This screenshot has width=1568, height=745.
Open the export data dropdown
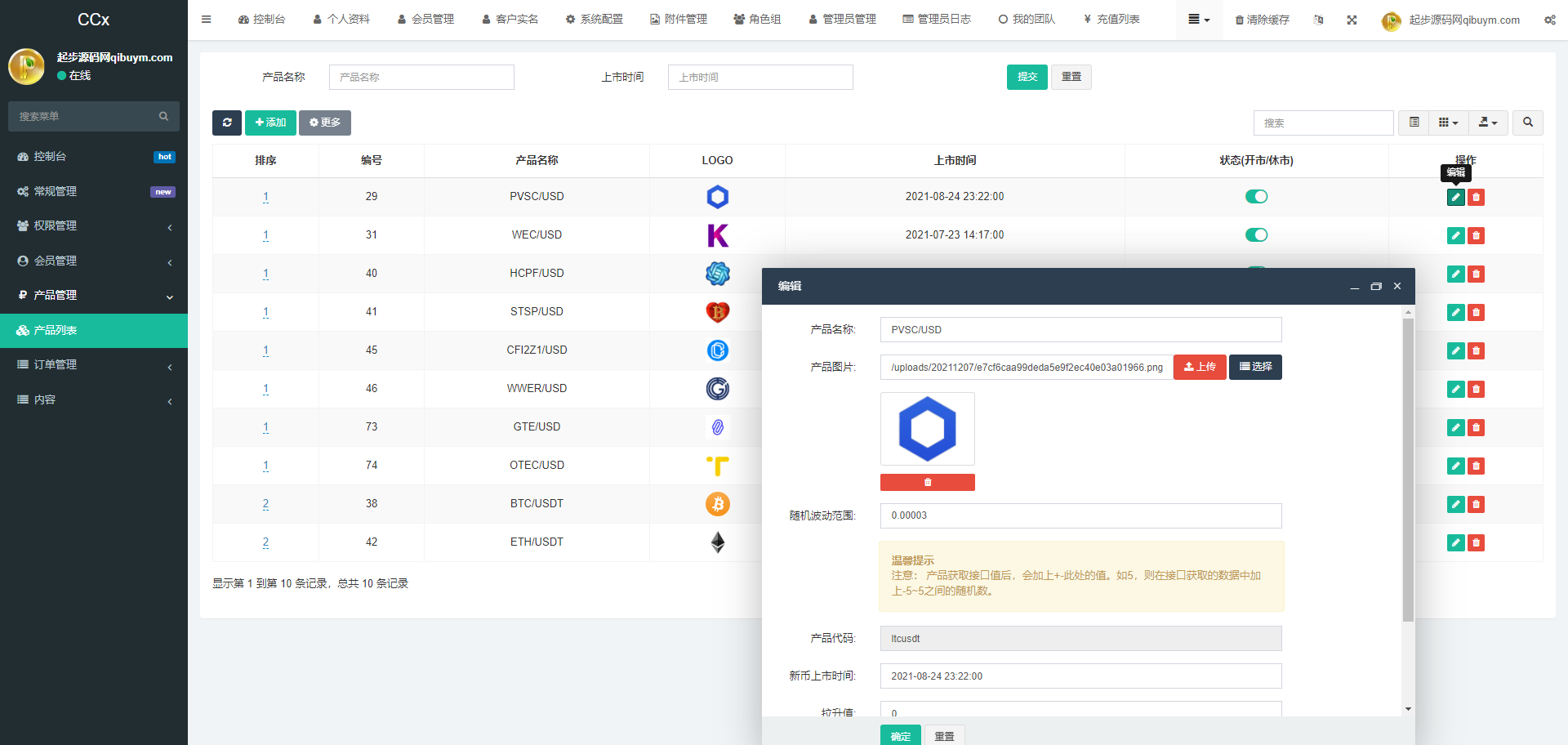[x=1488, y=123]
